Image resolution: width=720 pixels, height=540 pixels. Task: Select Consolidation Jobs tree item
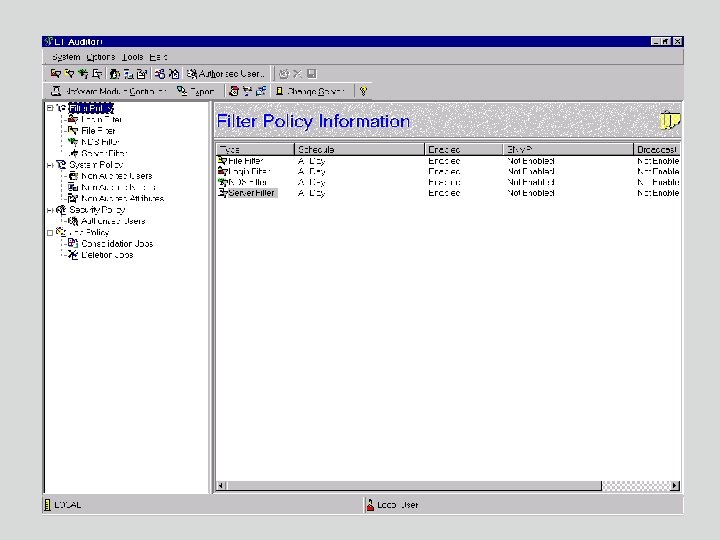116,243
